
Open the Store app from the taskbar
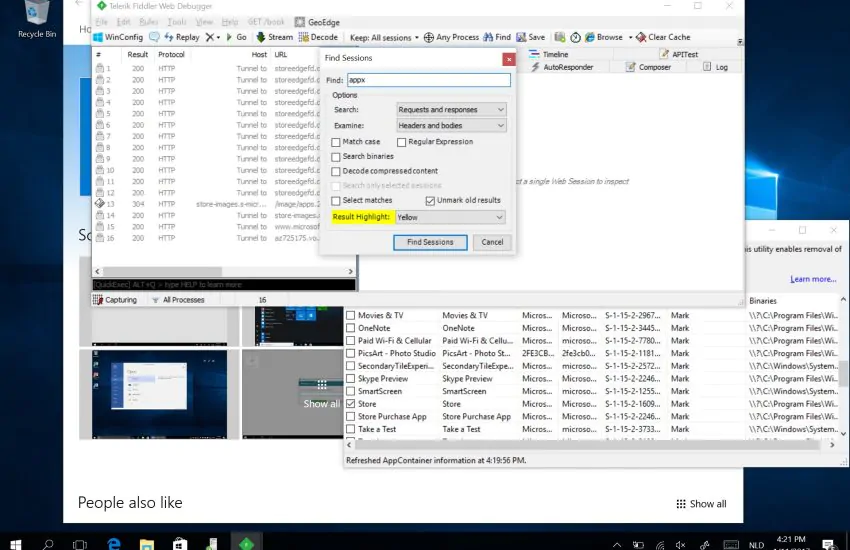click(x=180, y=544)
